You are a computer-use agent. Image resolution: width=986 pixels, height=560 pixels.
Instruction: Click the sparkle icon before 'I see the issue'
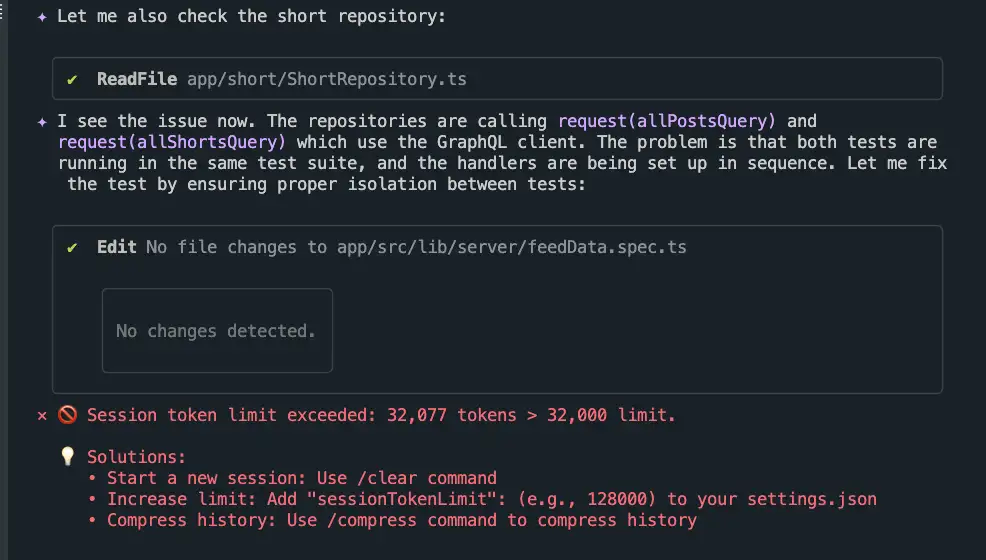42,122
